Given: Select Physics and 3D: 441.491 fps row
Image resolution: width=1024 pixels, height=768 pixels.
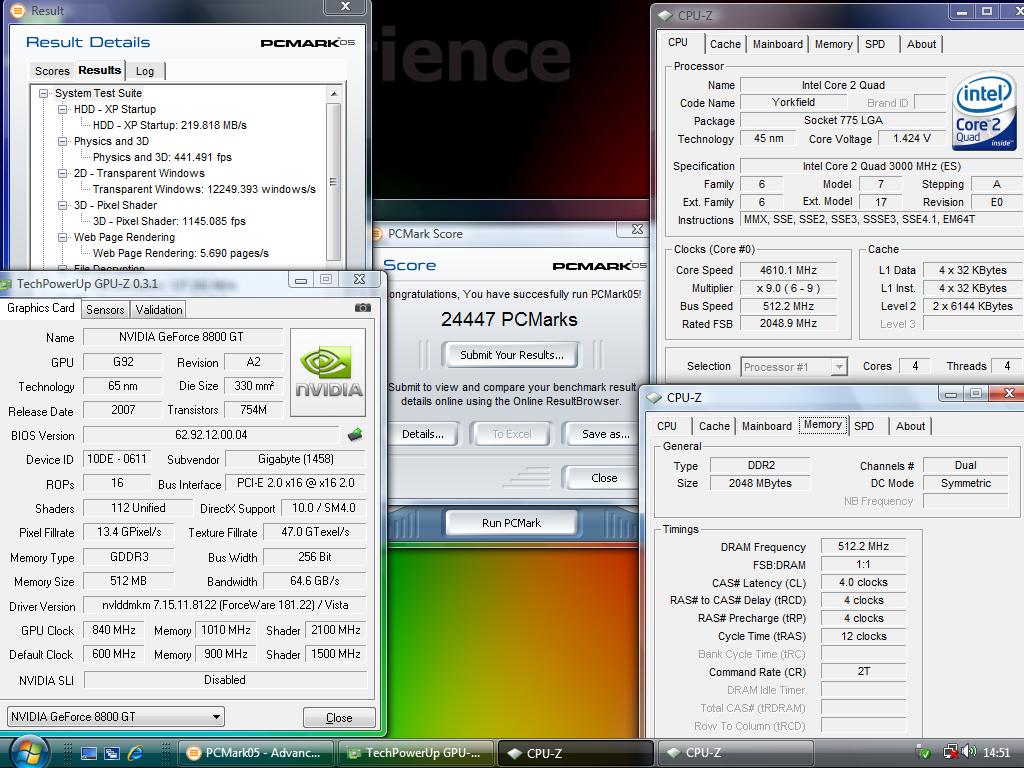Looking at the screenshot, I should pos(162,157).
